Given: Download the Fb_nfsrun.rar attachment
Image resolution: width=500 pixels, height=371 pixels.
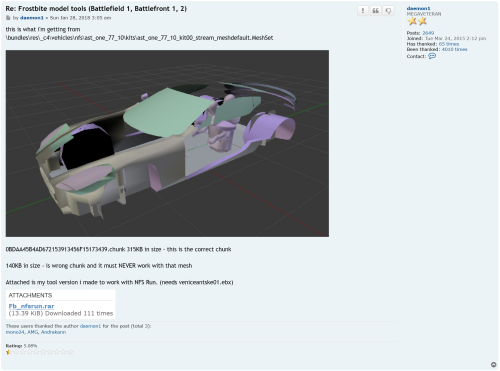Looking at the screenshot, I should tap(31, 306).
